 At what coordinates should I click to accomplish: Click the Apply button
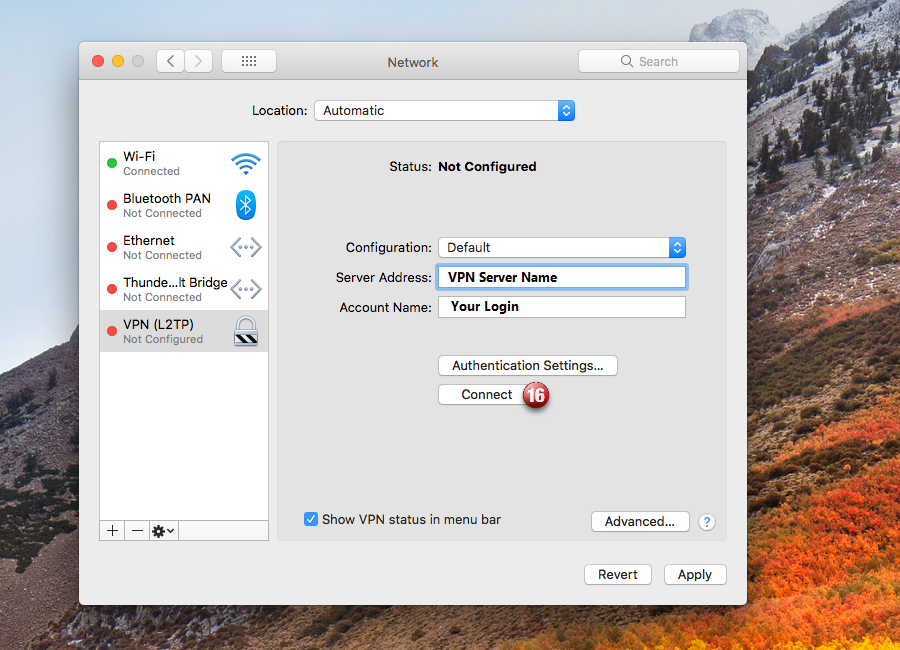click(x=695, y=574)
